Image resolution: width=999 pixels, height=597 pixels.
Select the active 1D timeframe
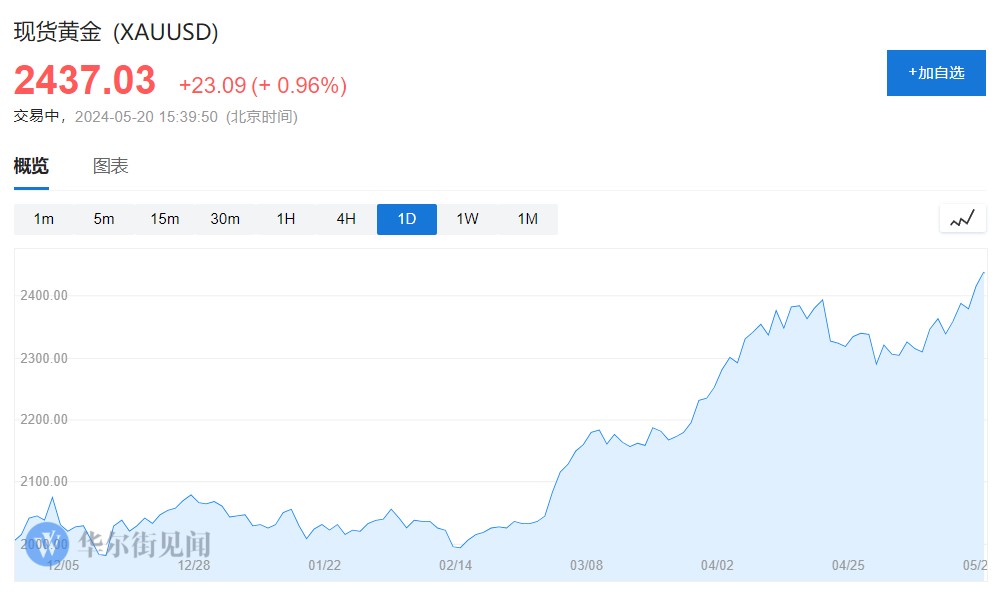click(x=407, y=219)
